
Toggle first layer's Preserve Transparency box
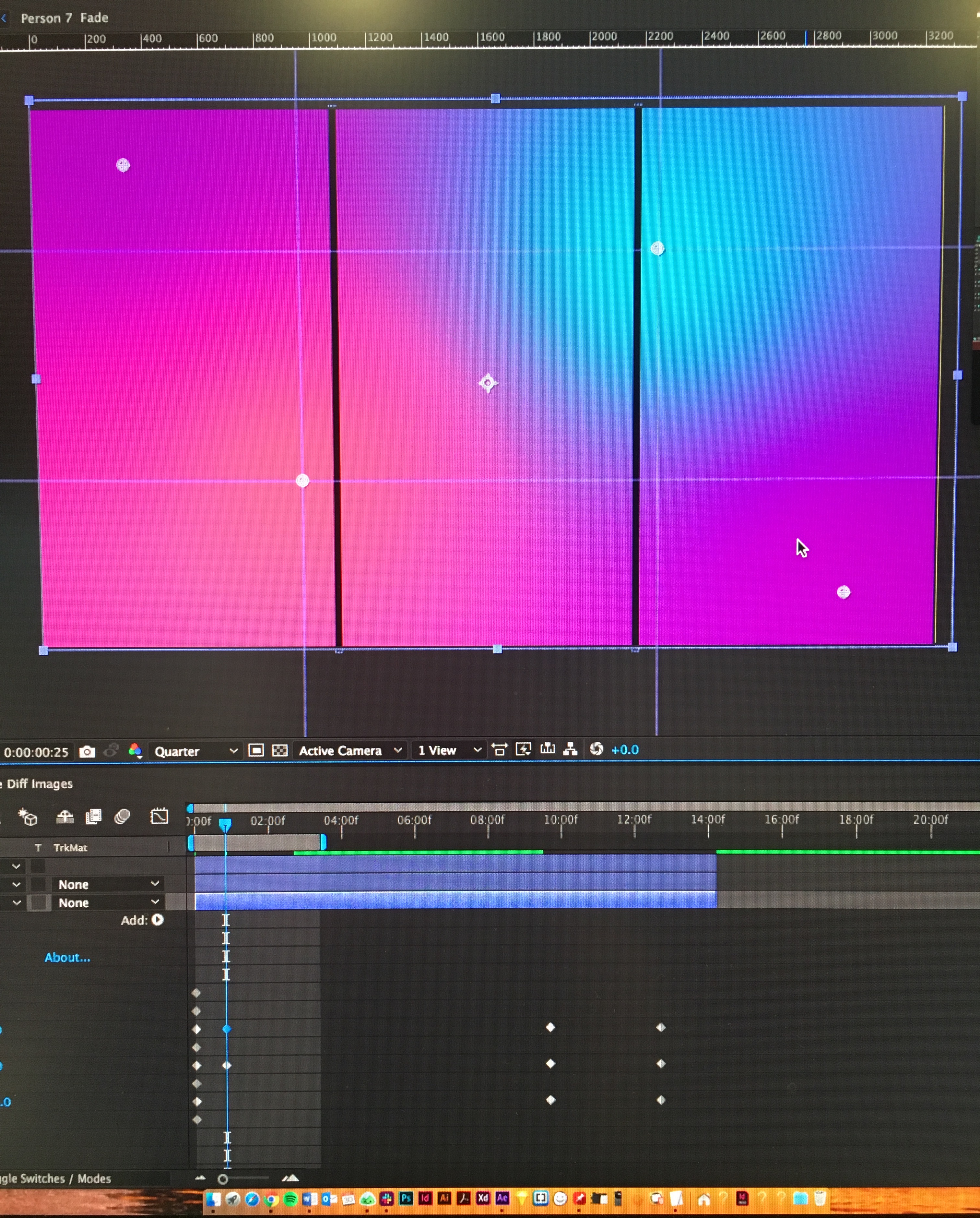click(x=38, y=866)
